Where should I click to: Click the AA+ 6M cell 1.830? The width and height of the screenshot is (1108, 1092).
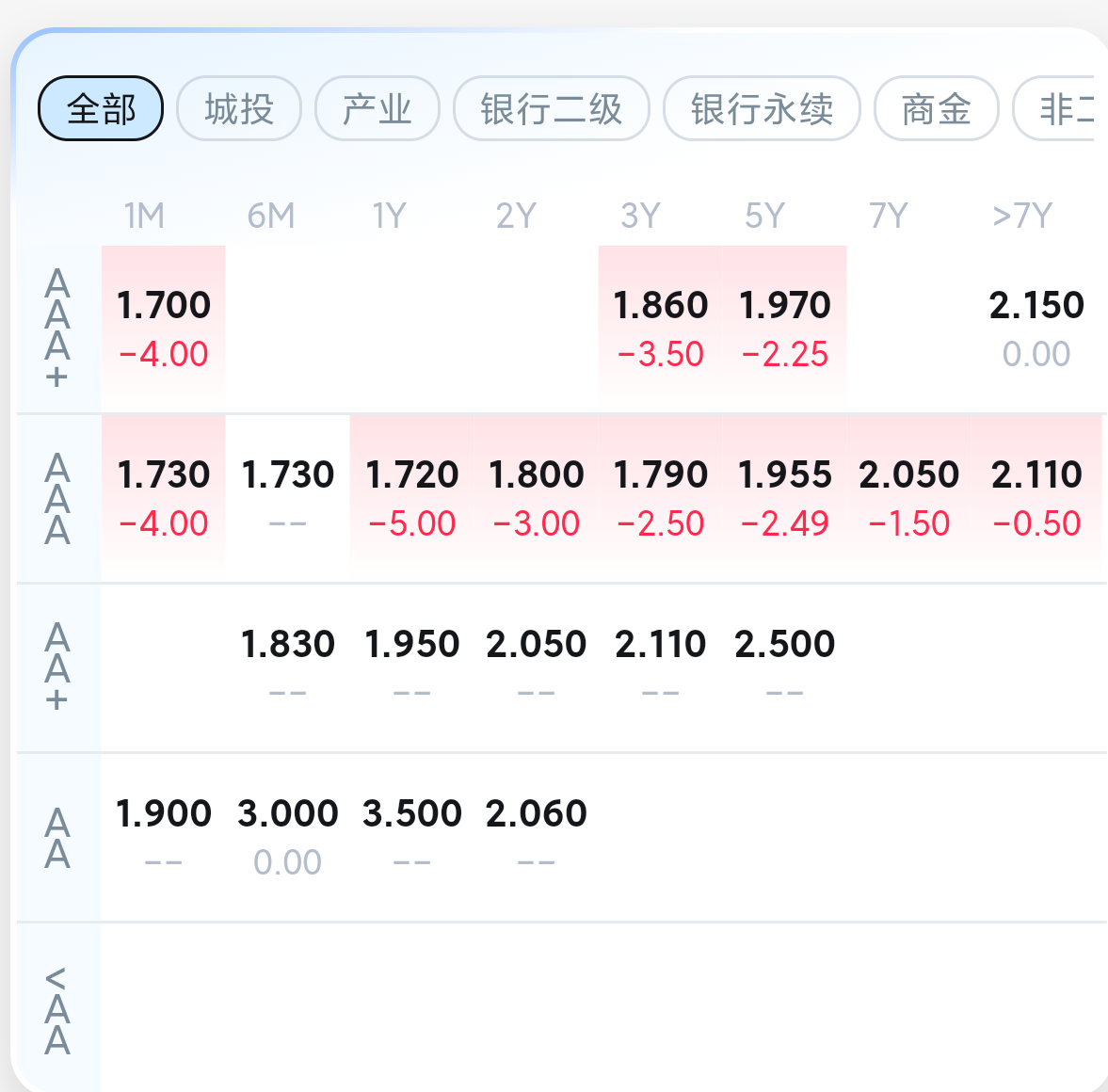288,668
